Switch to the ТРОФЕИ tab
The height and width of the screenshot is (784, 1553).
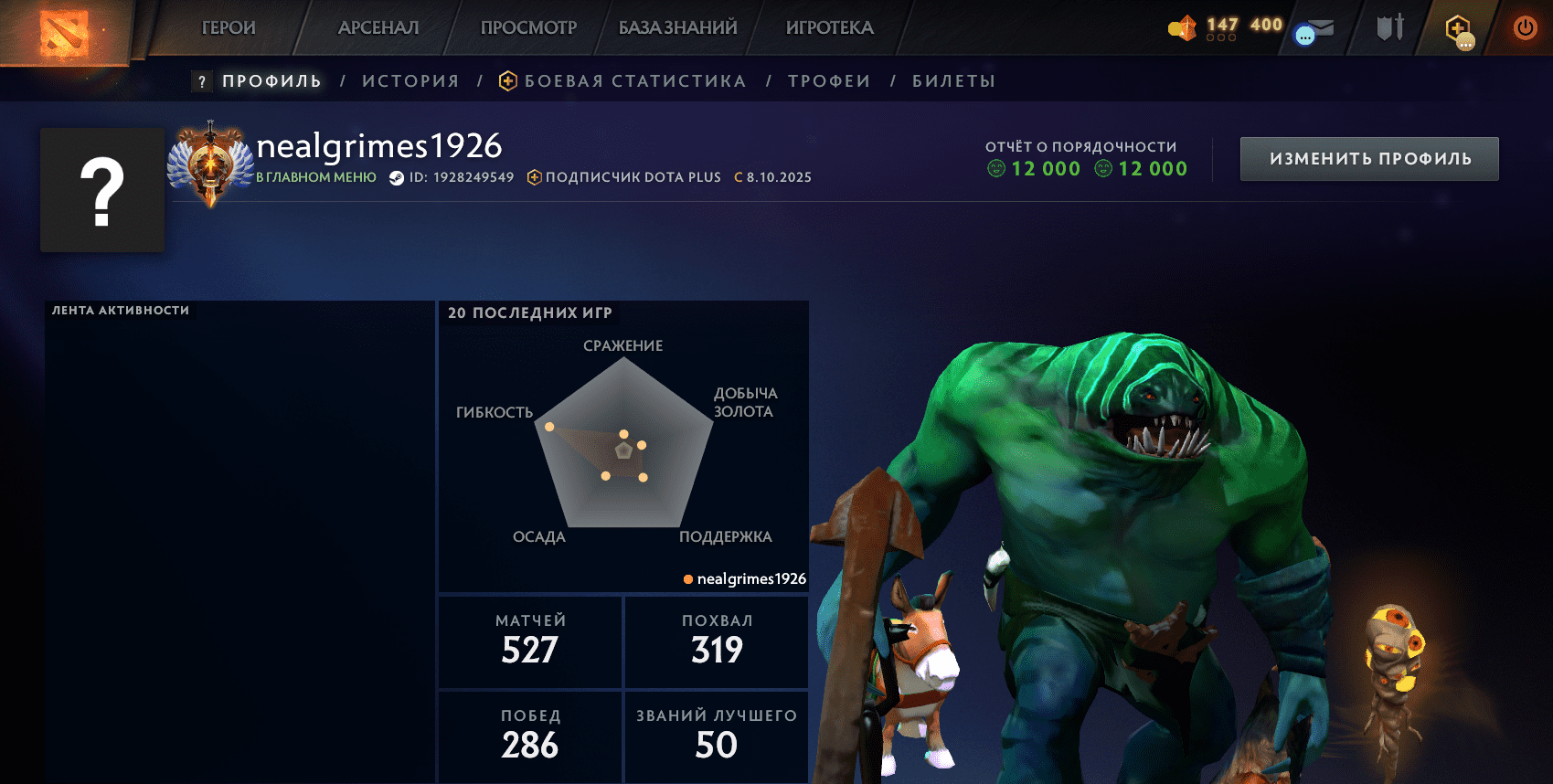(x=829, y=81)
